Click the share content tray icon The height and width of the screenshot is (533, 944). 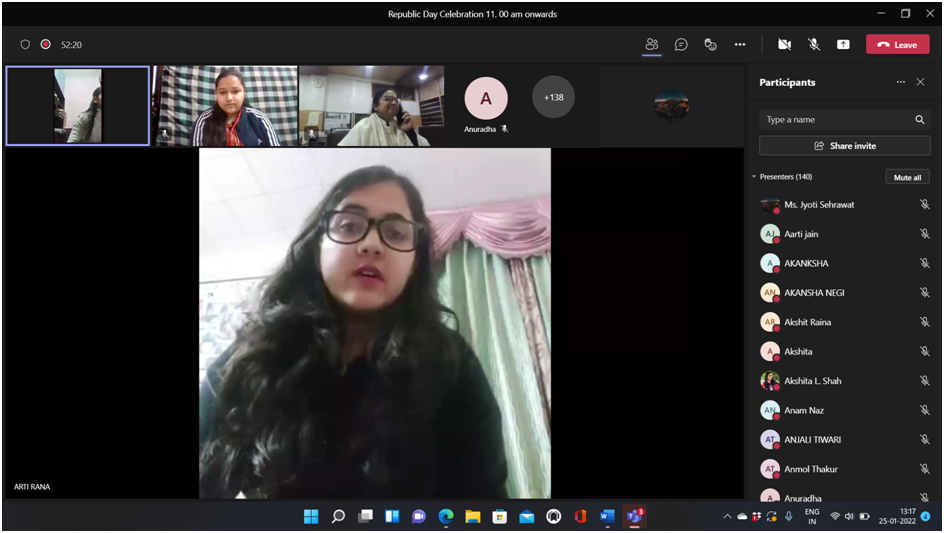pyautogui.click(x=843, y=44)
